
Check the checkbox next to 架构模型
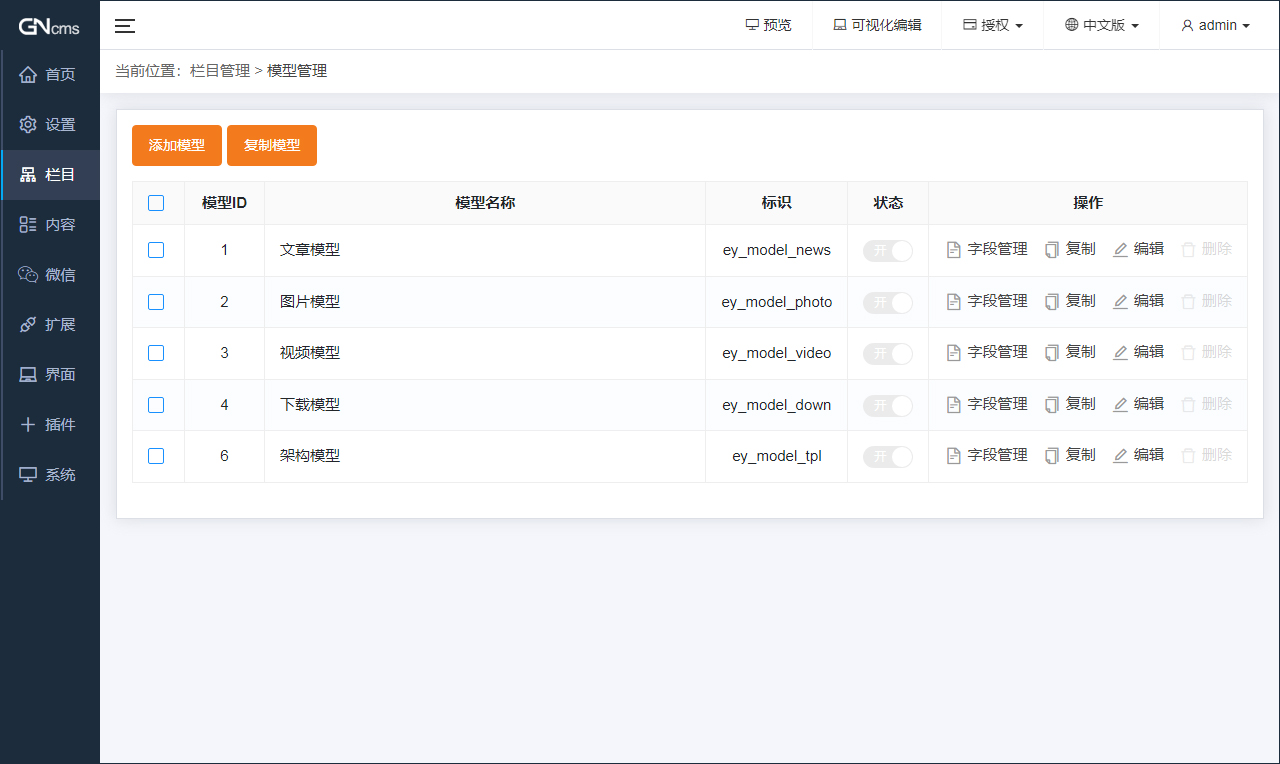pyautogui.click(x=156, y=455)
